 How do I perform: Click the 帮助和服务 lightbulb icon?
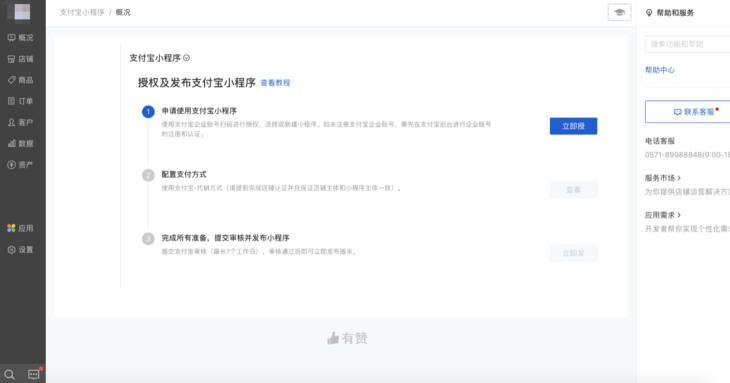[x=649, y=13]
